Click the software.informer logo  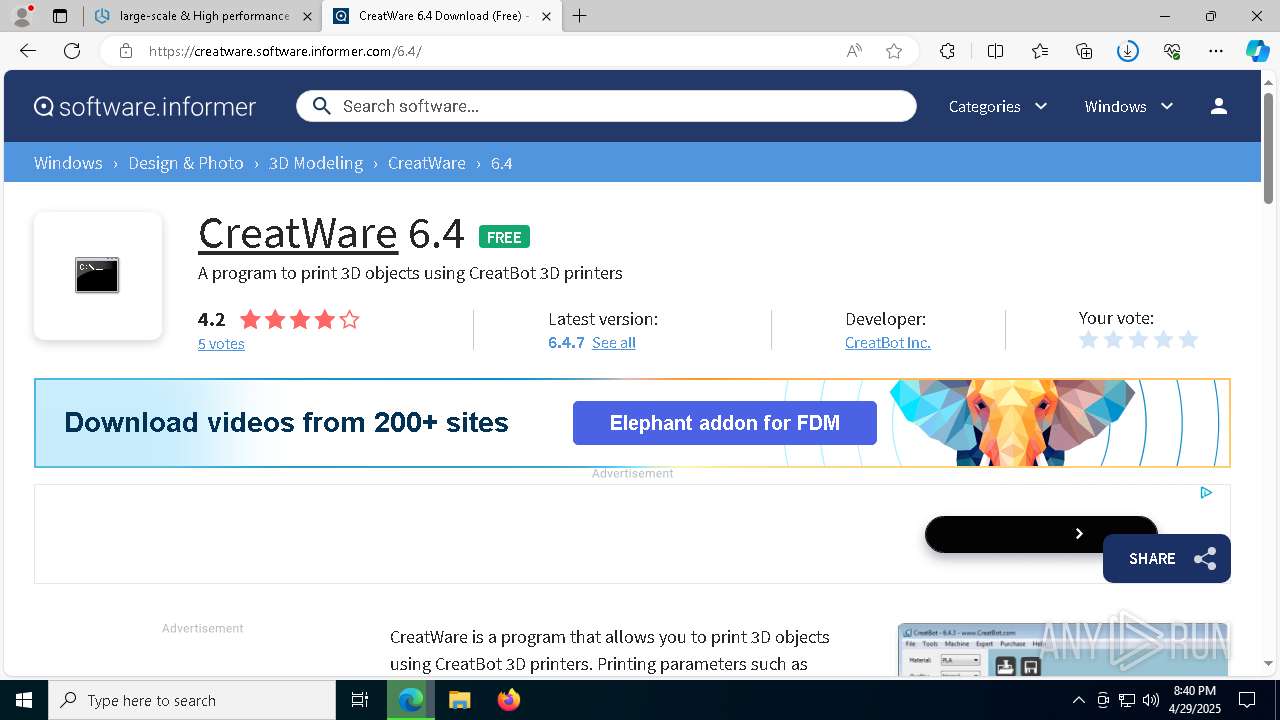pyautogui.click(x=145, y=106)
